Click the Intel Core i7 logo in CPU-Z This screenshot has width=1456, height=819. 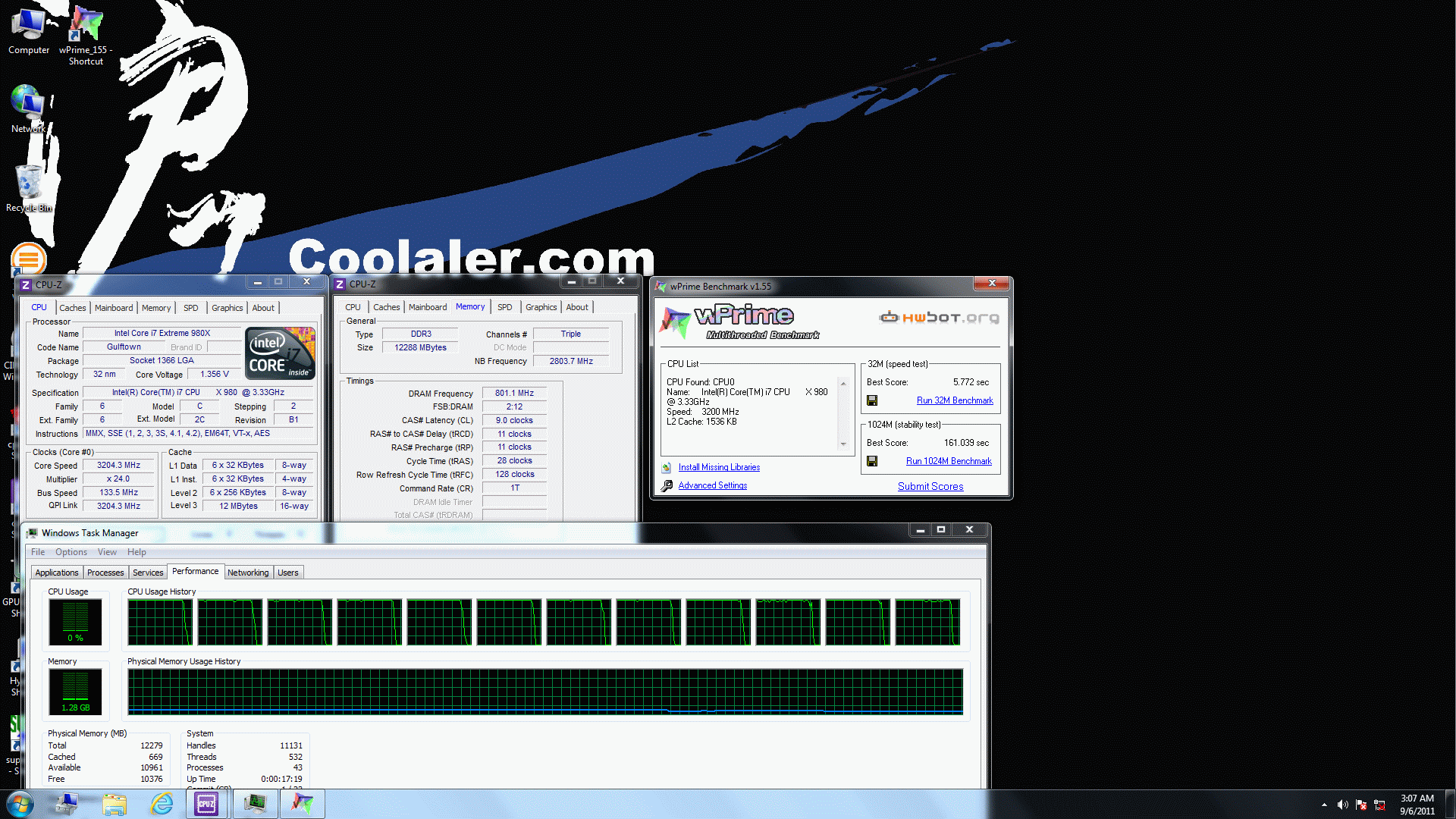pos(280,353)
